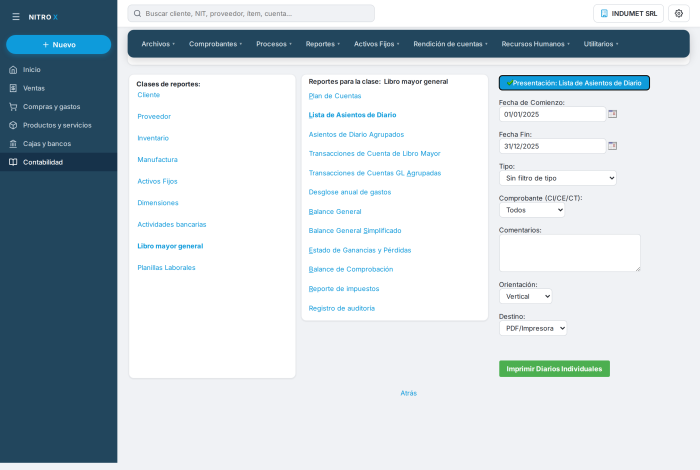
Task: Select Actividades bancarias report class
Action: coord(172,225)
